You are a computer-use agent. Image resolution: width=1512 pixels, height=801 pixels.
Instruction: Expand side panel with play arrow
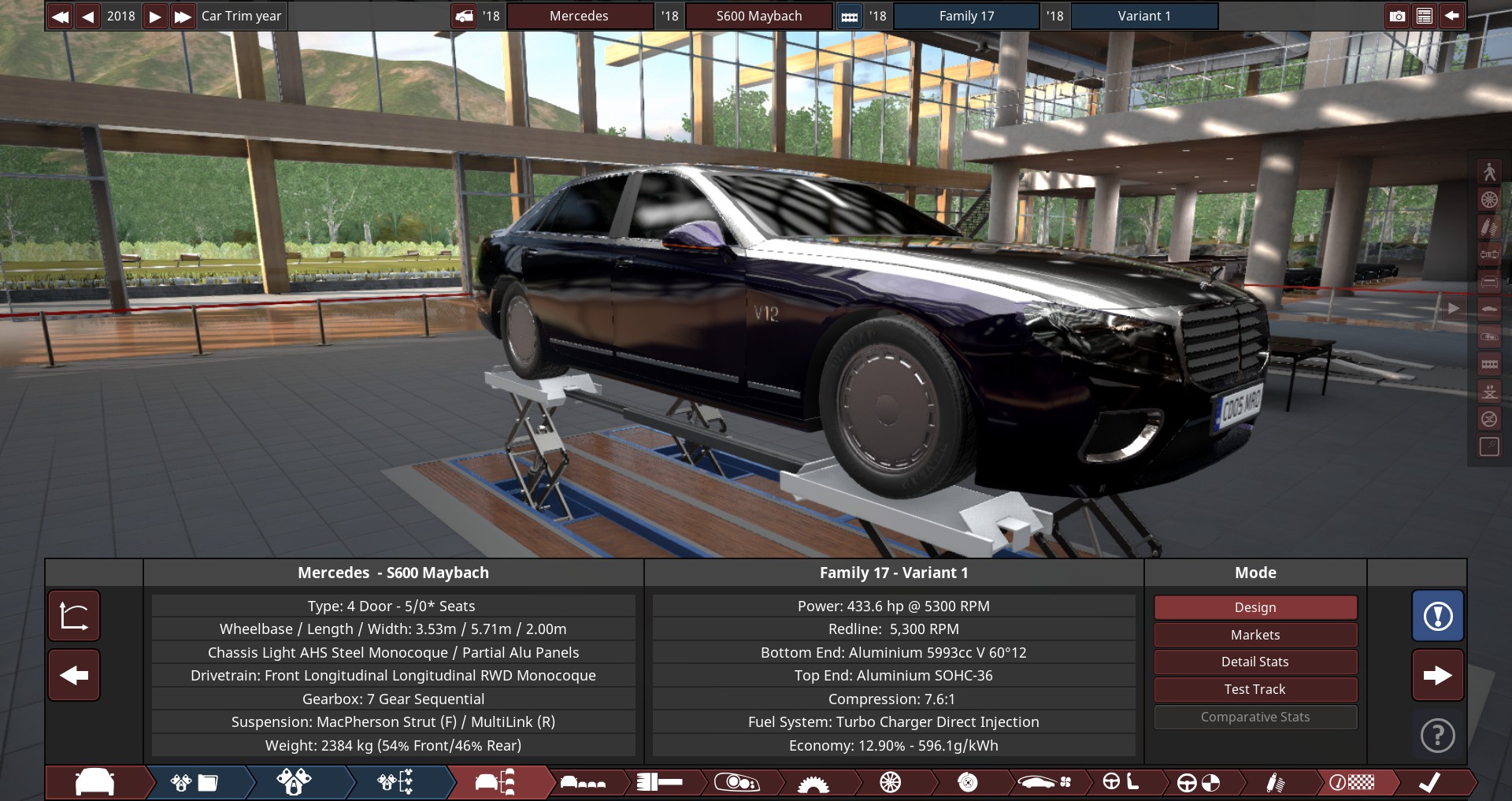click(1454, 309)
